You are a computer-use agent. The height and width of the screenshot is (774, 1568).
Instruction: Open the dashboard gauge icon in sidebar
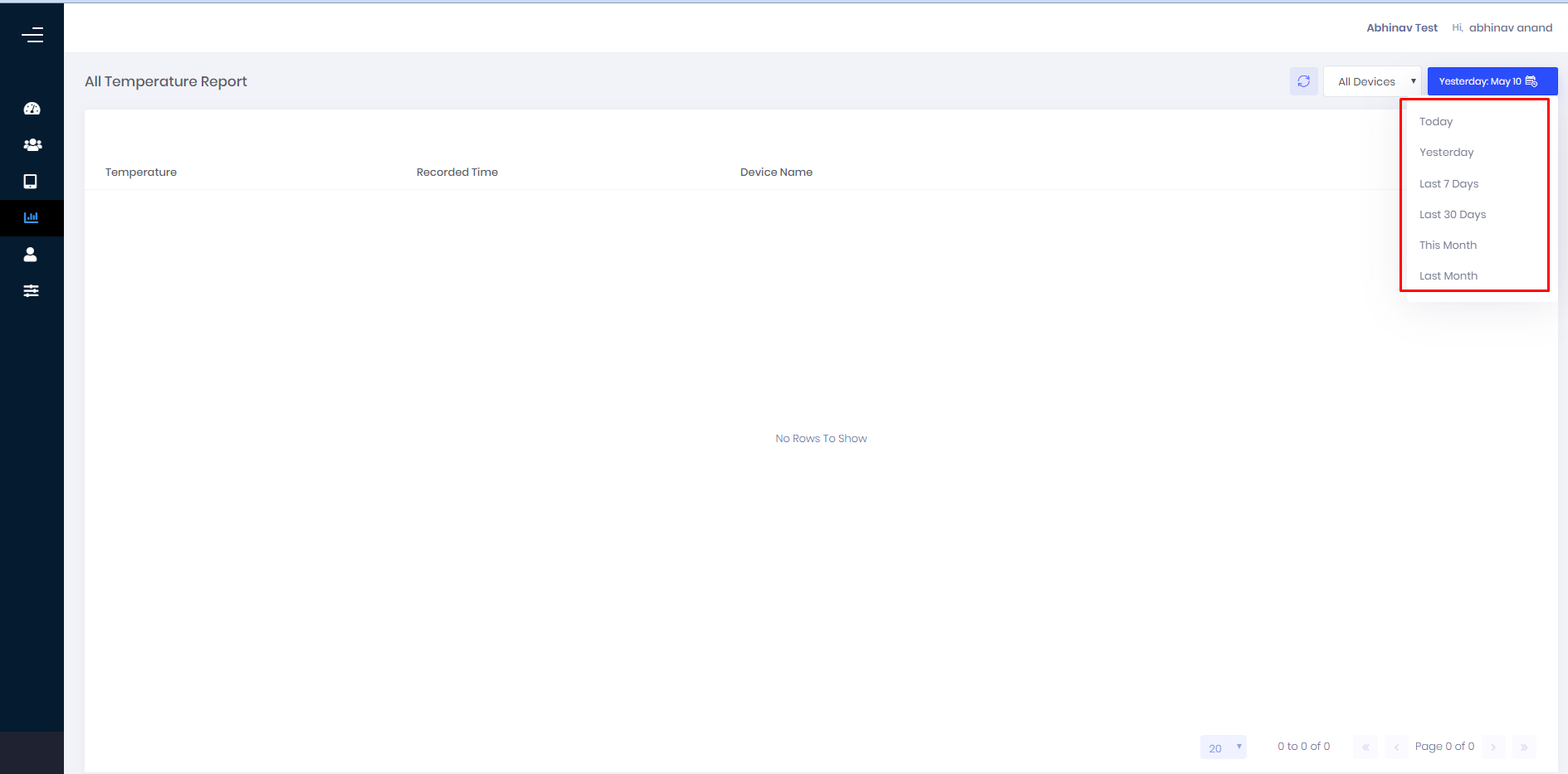(32, 109)
